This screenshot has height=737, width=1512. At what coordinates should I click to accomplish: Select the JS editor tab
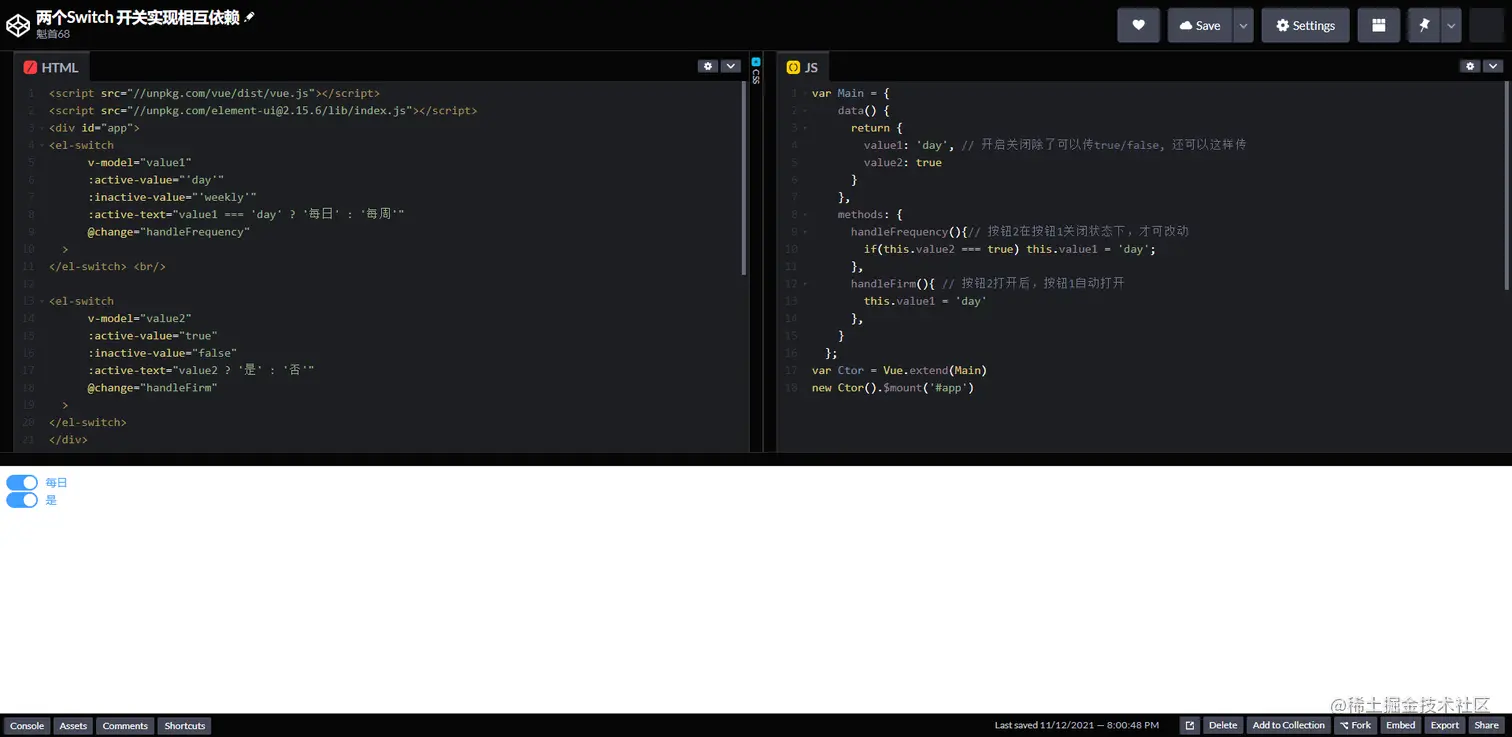(x=803, y=67)
